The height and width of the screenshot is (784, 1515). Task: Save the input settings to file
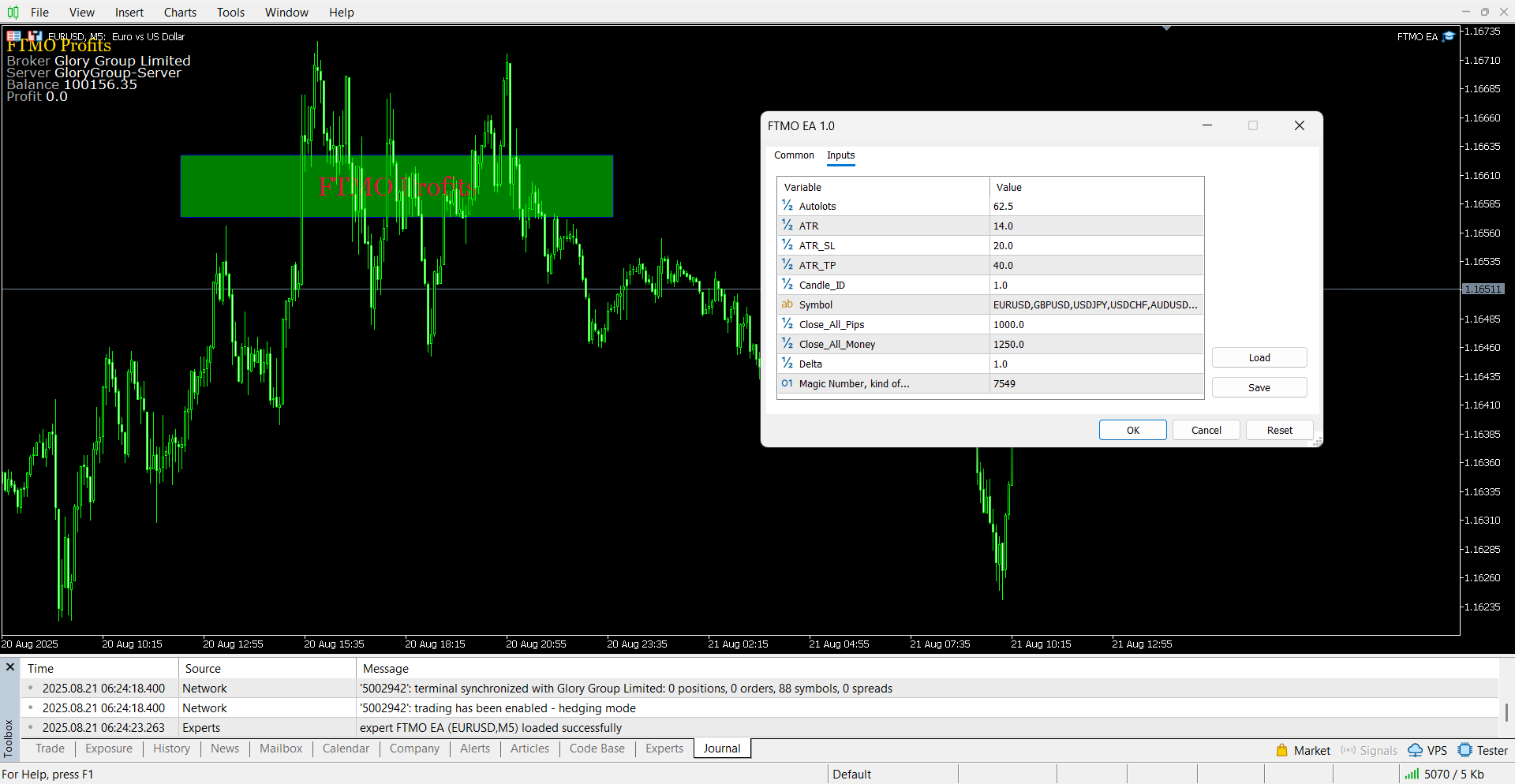click(1259, 387)
